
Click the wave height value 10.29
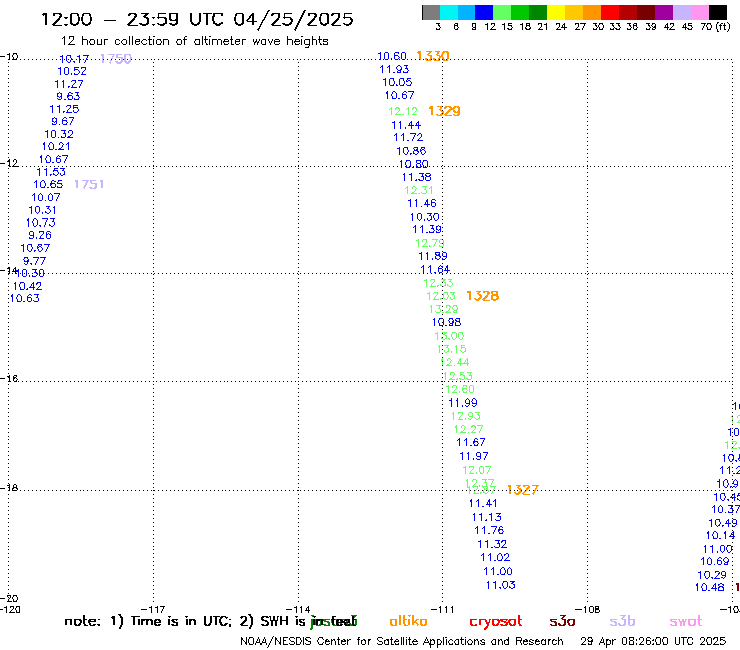(x=712, y=575)
